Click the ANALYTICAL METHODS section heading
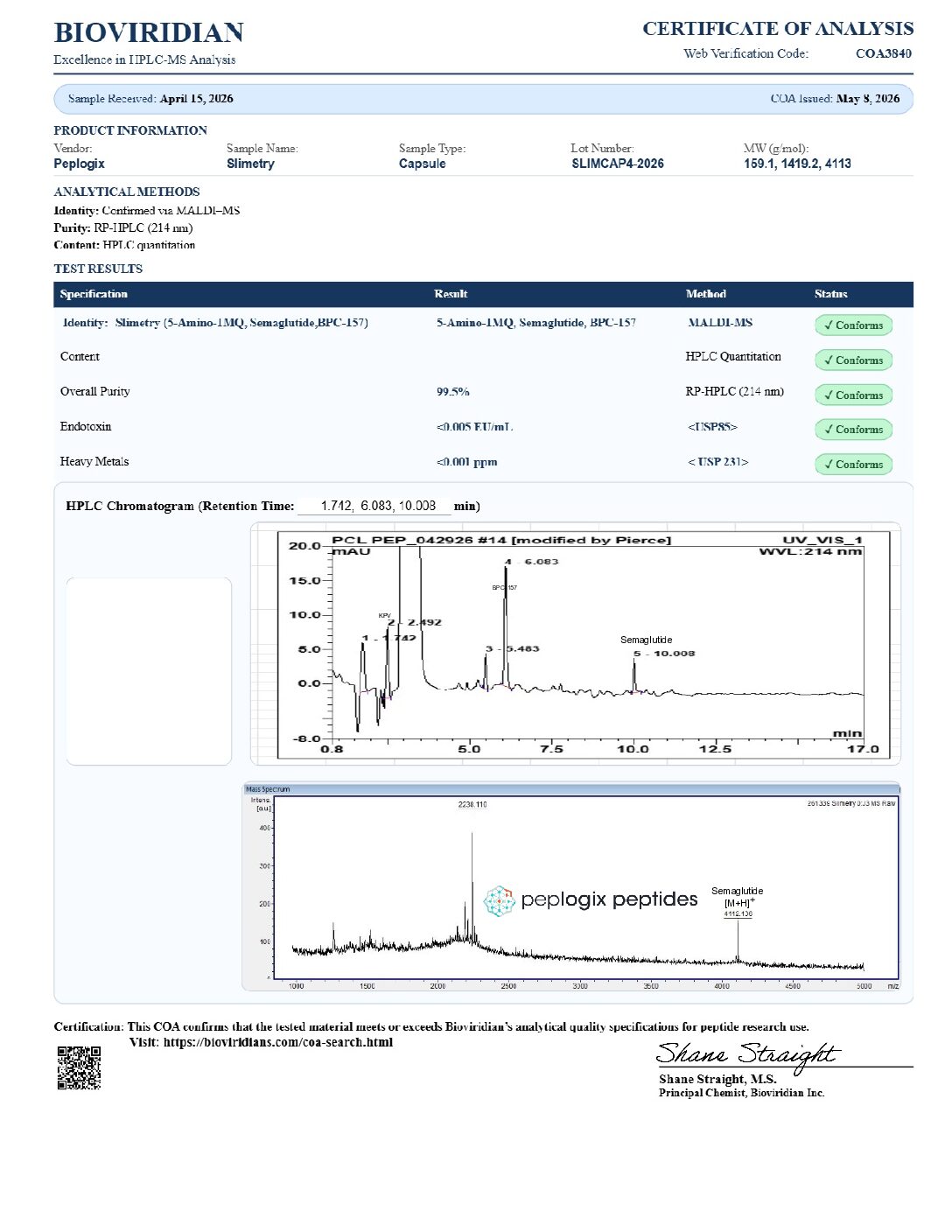The width and height of the screenshot is (952, 1232). [127, 192]
